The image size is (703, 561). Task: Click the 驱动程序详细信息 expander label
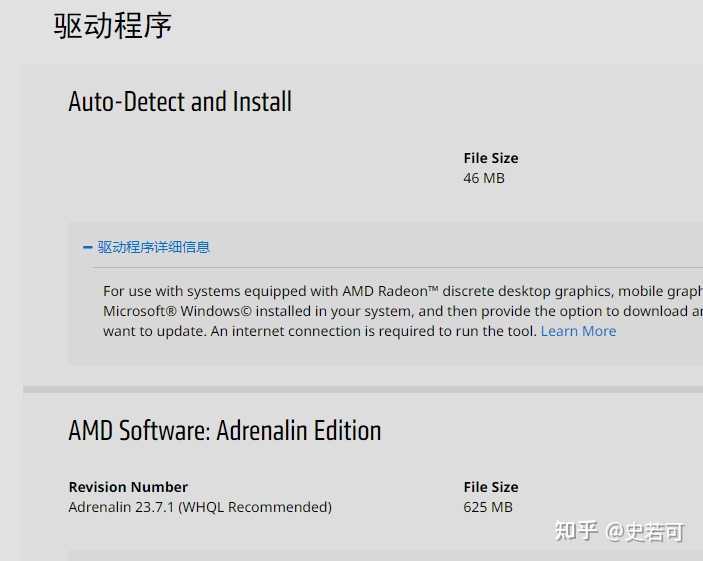pyautogui.click(x=153, y=247)
